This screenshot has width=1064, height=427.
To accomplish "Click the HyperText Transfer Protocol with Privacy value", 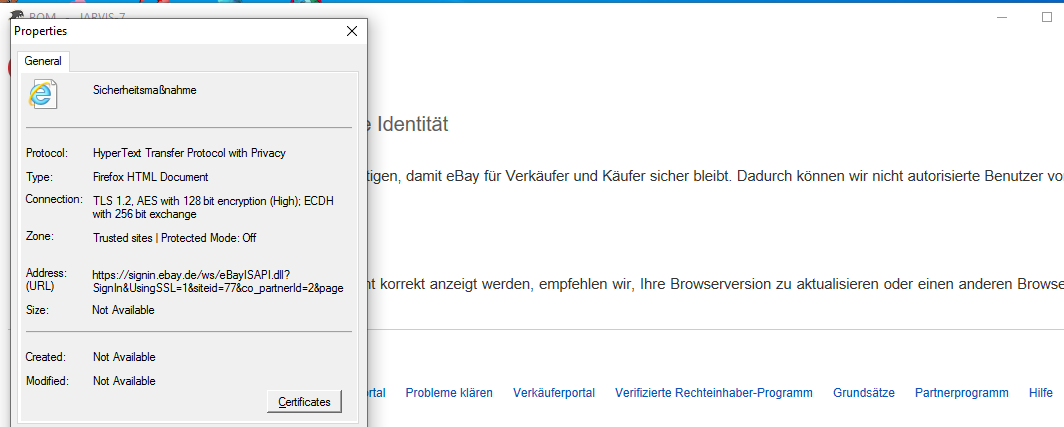I will pyautogui.click(x=189, y=153).
